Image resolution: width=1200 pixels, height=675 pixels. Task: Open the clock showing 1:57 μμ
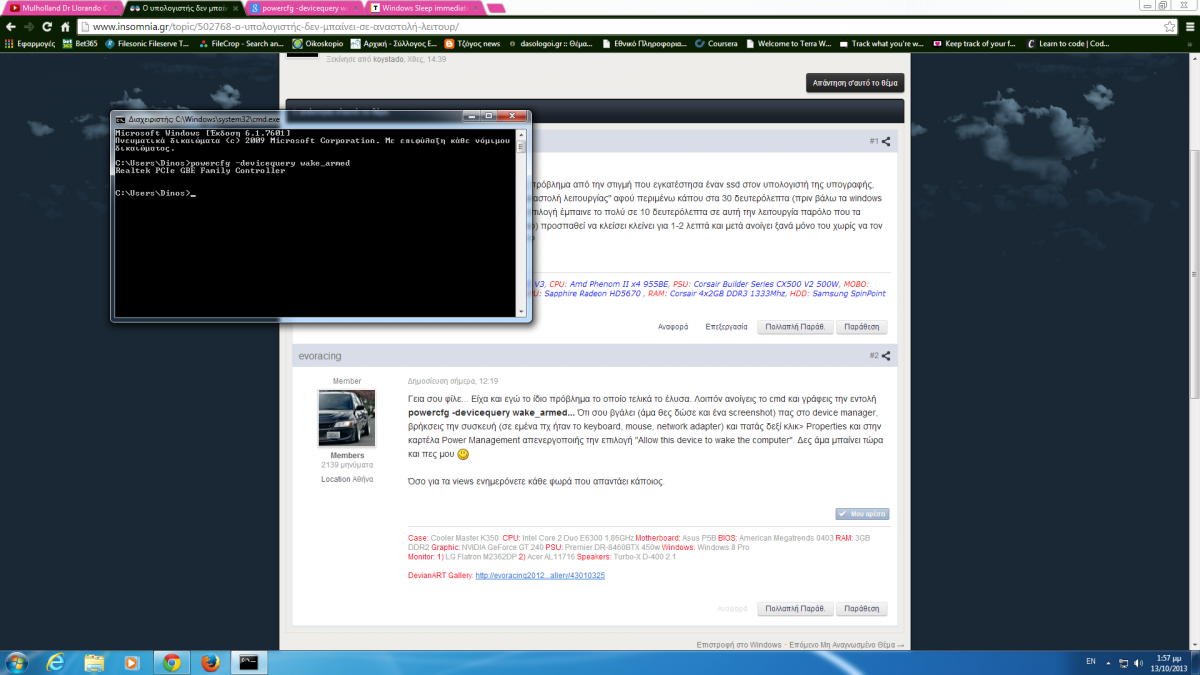1170,661
